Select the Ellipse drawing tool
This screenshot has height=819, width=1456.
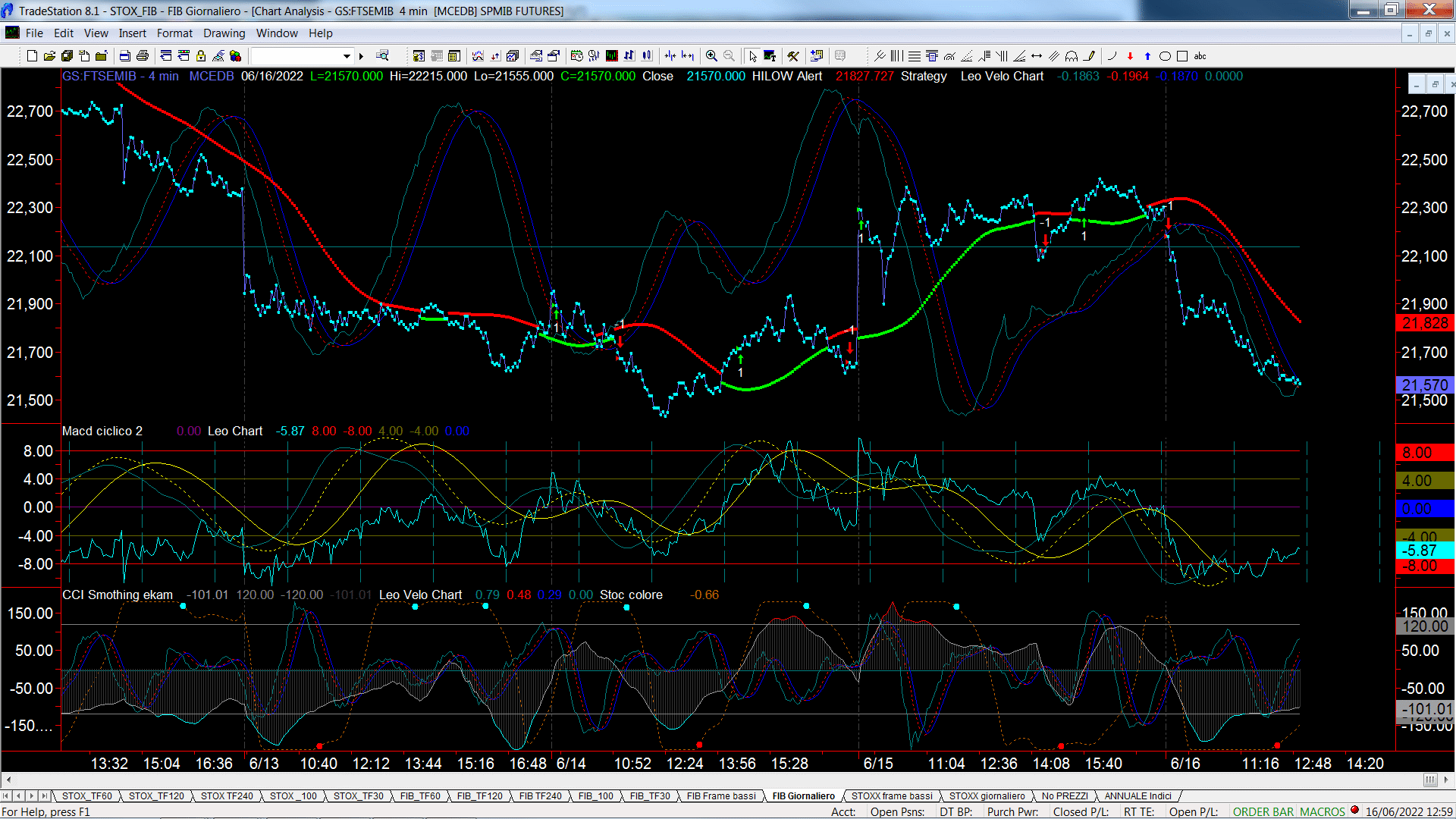coord(1165,56)
